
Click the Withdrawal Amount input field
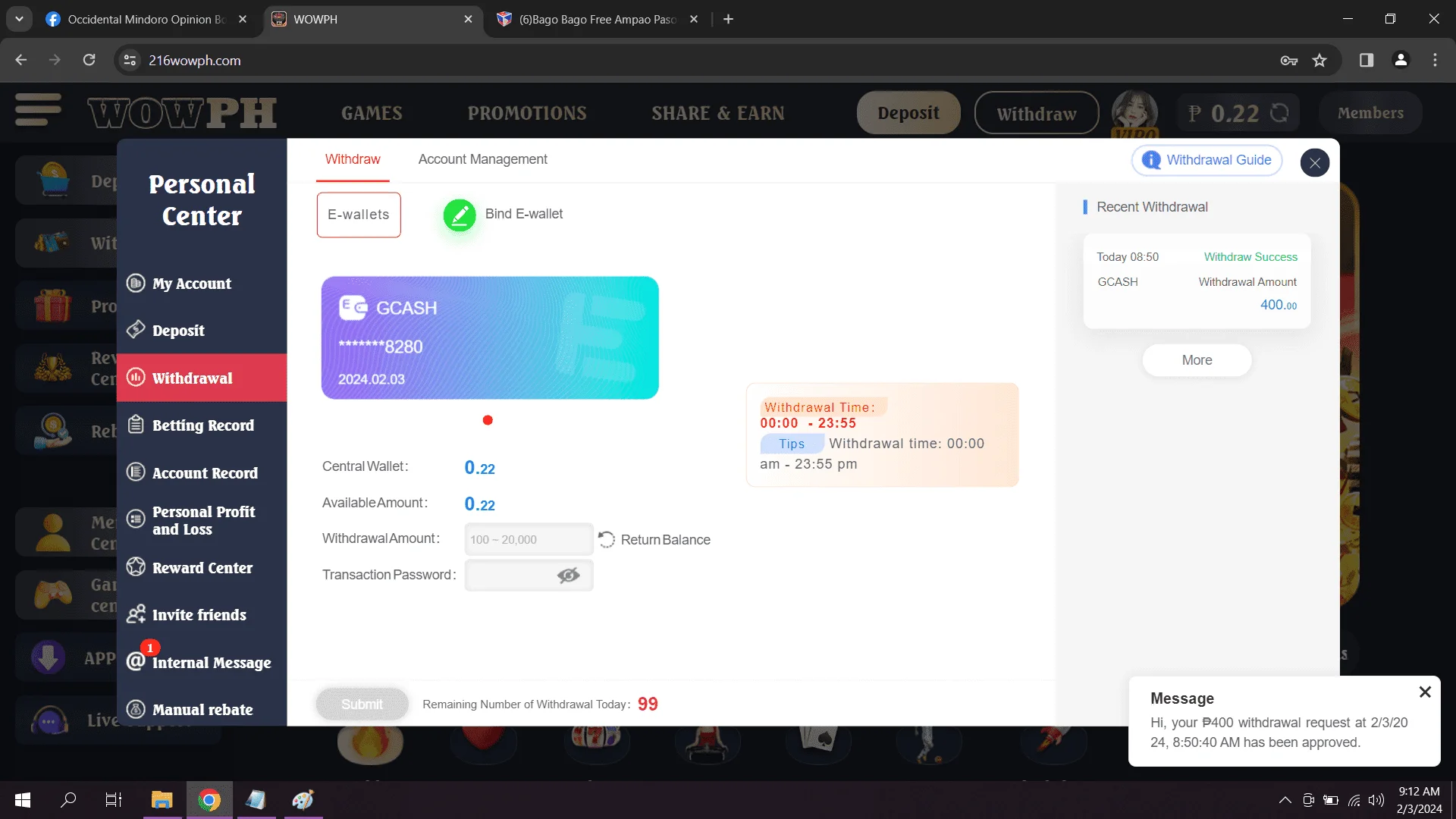pyautogui.click(x=529, y=539)
